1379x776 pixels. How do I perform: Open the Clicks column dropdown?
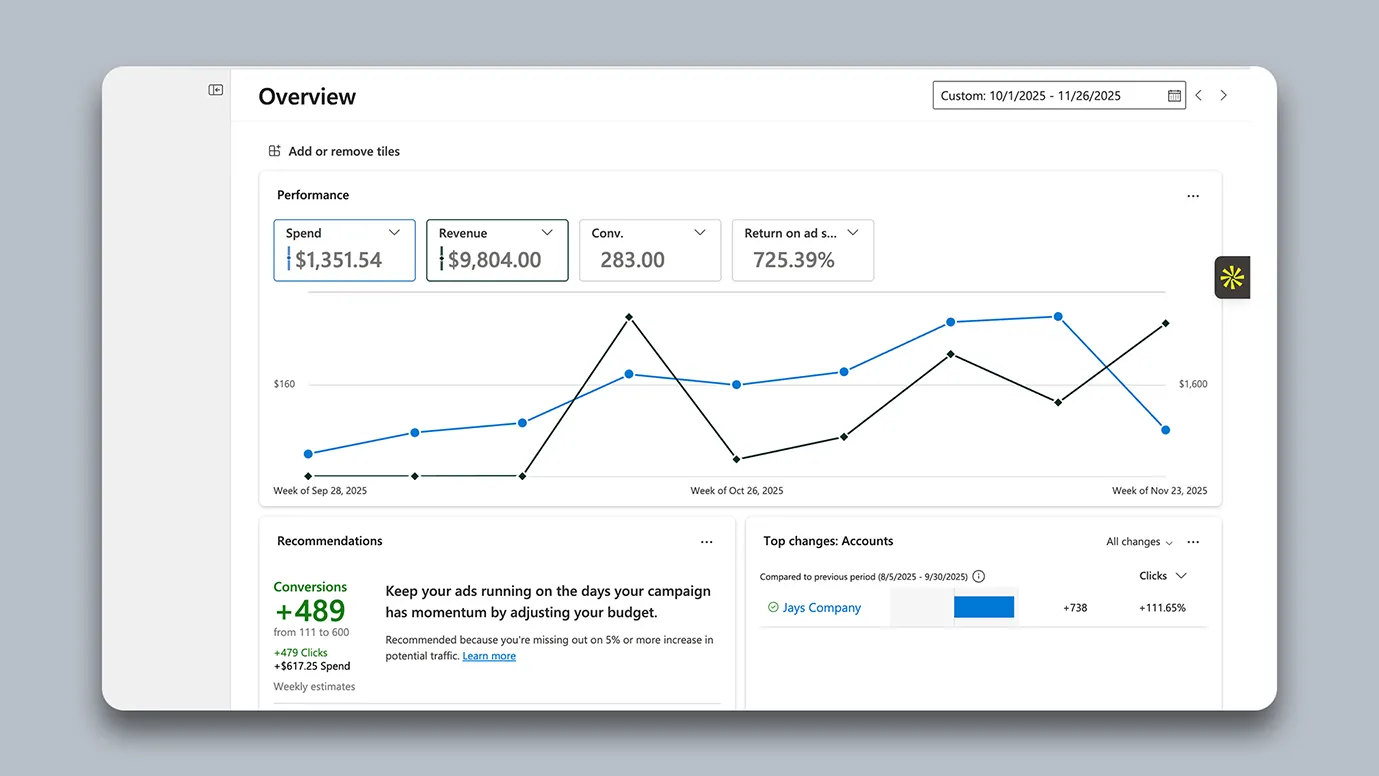1163,576
